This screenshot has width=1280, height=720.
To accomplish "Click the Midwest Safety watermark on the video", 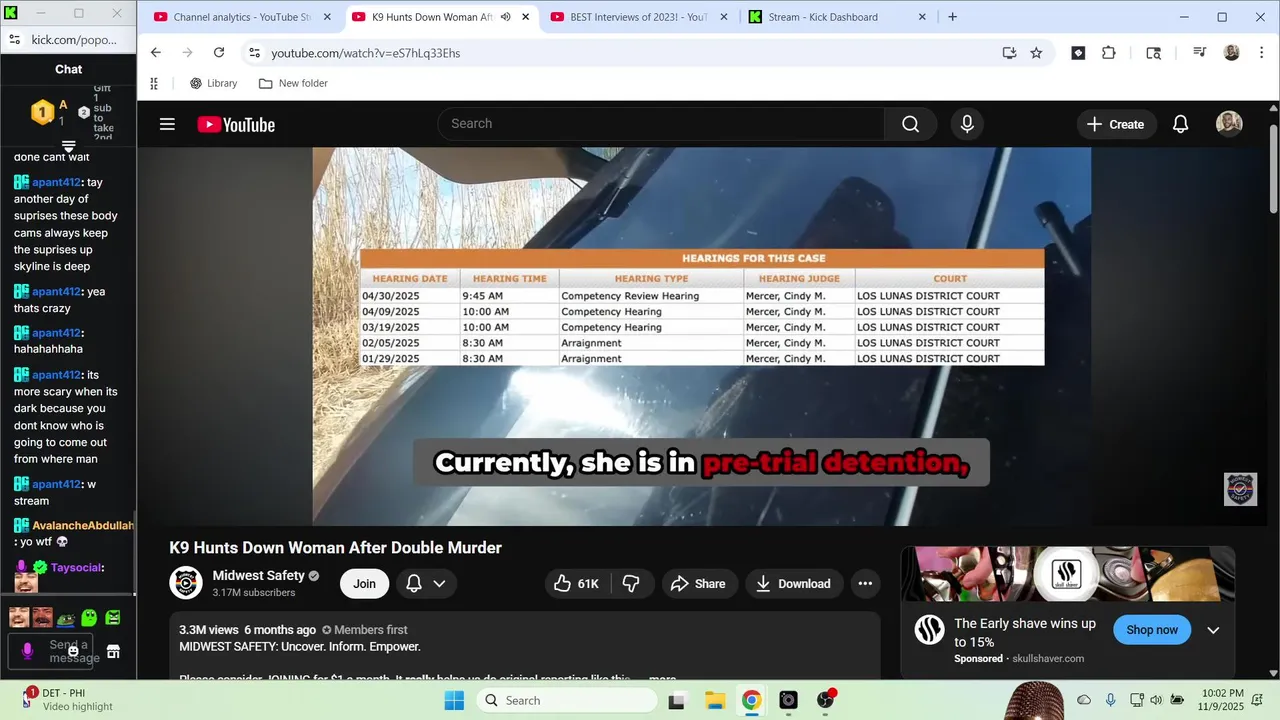I will [x=1240, y=489].
